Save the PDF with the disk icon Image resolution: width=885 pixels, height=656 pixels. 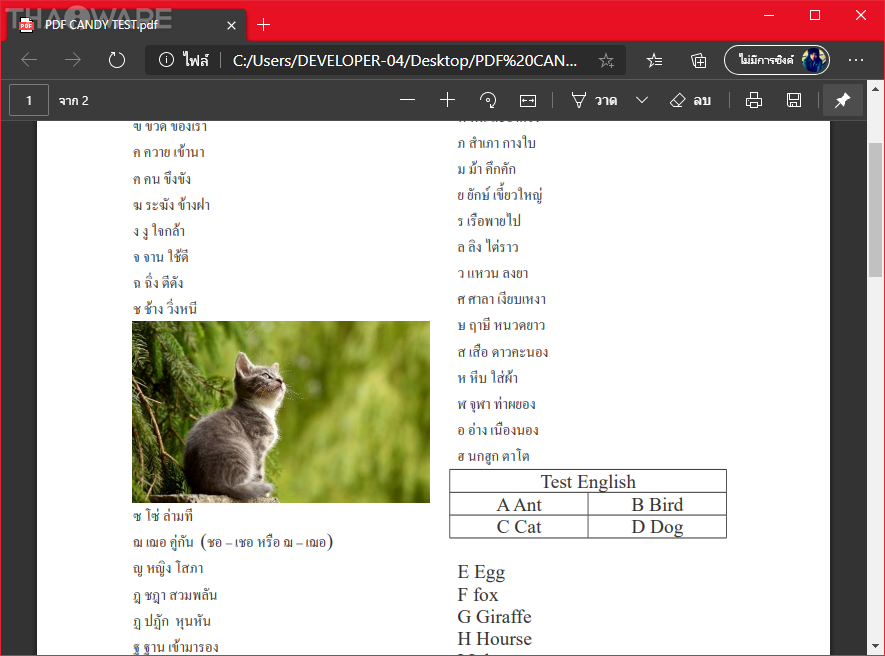pyautogui.click(x=794, y=100)
